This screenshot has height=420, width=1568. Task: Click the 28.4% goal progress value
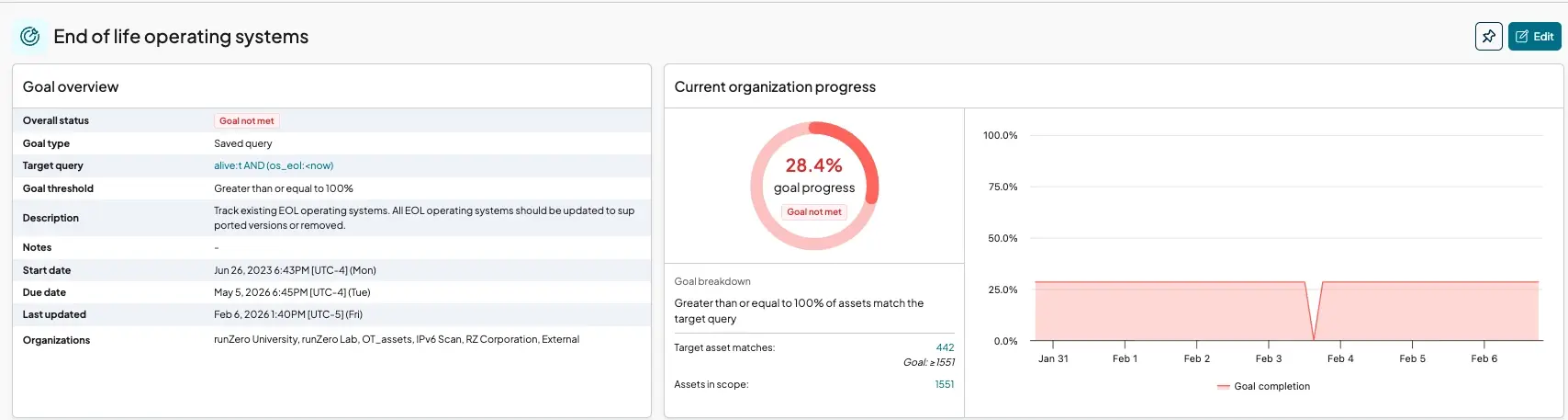(x=813, y=165)
